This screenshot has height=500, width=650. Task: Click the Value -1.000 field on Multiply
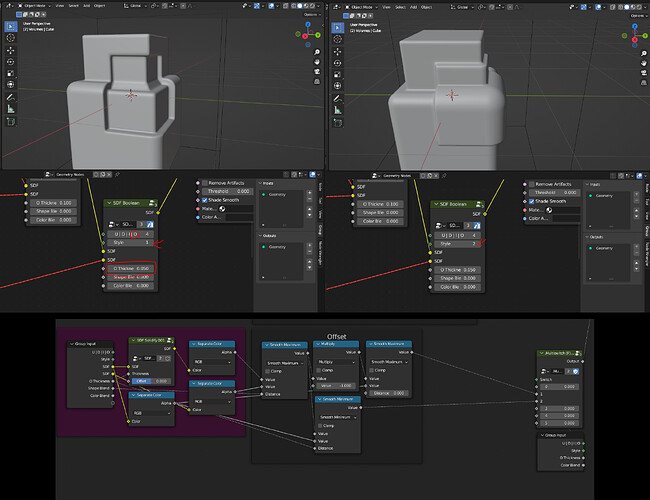[x=337, y=386]
